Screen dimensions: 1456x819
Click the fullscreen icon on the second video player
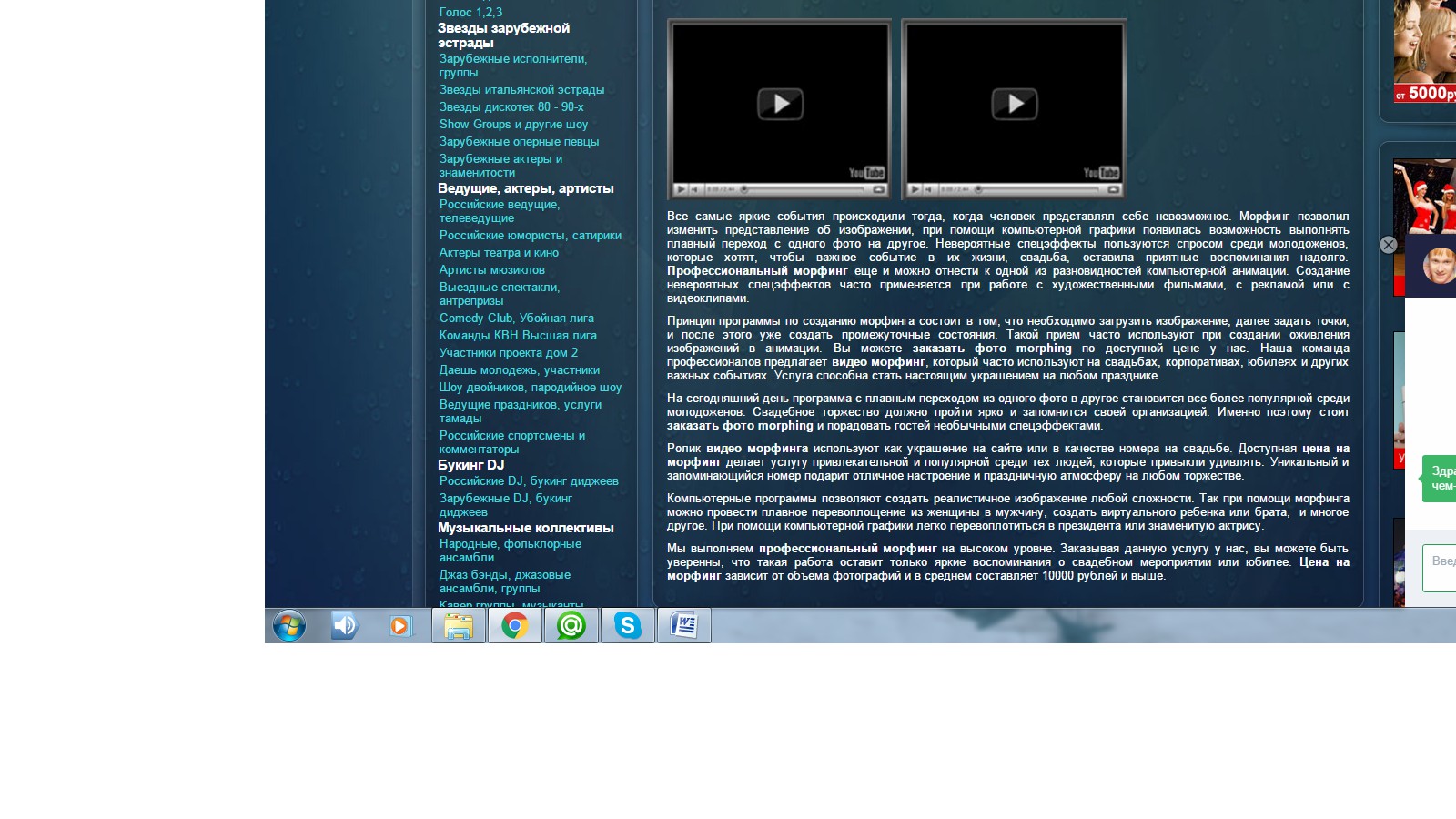pyautogui.click(x=1113, y=189)
